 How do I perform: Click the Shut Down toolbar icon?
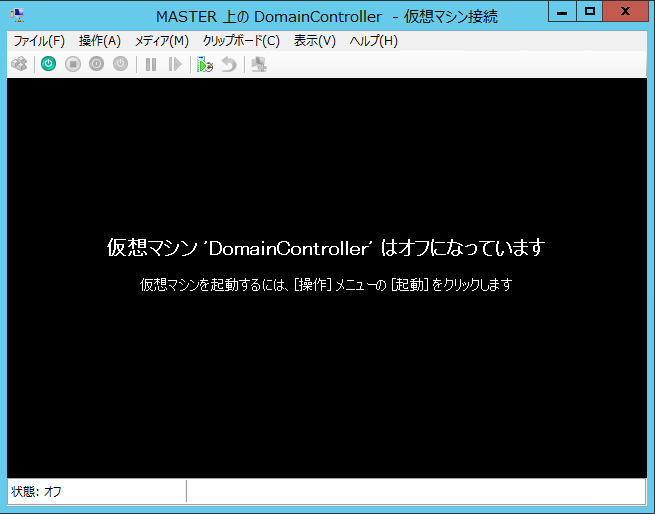[96, 64]
